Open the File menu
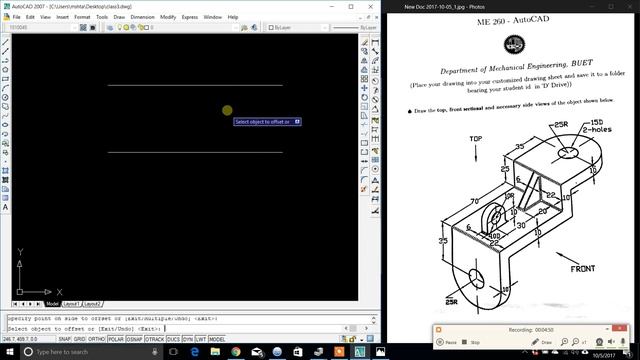Viewport: 640px width, 360px height. tap(16, 17)
